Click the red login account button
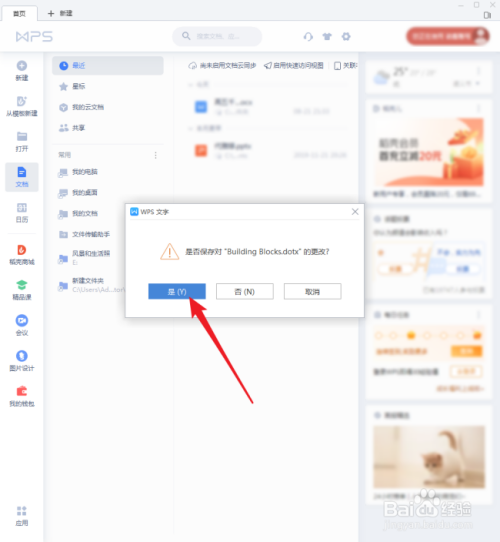 (448, 36)
